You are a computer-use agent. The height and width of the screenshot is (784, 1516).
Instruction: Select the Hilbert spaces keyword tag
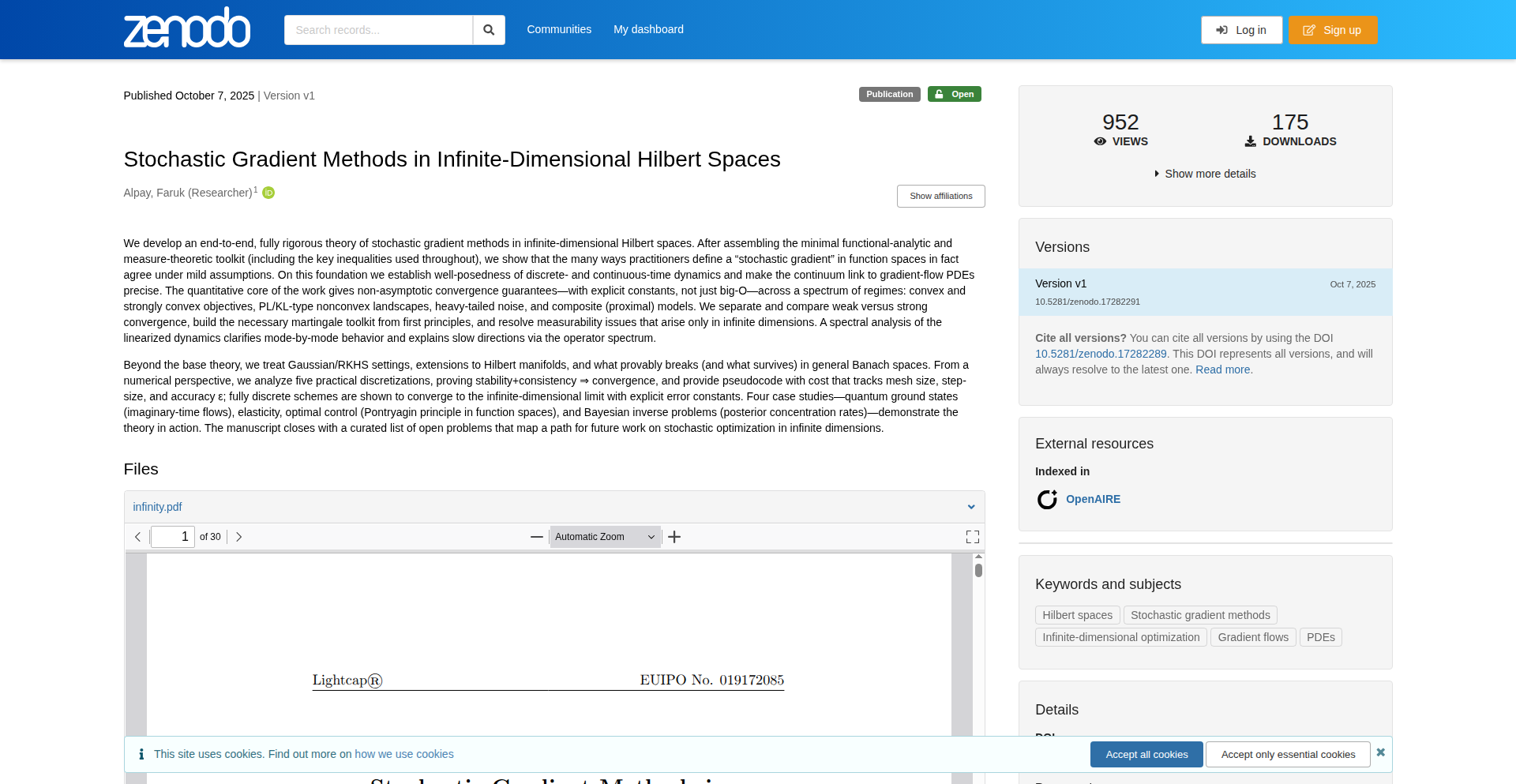[1077, 615]
